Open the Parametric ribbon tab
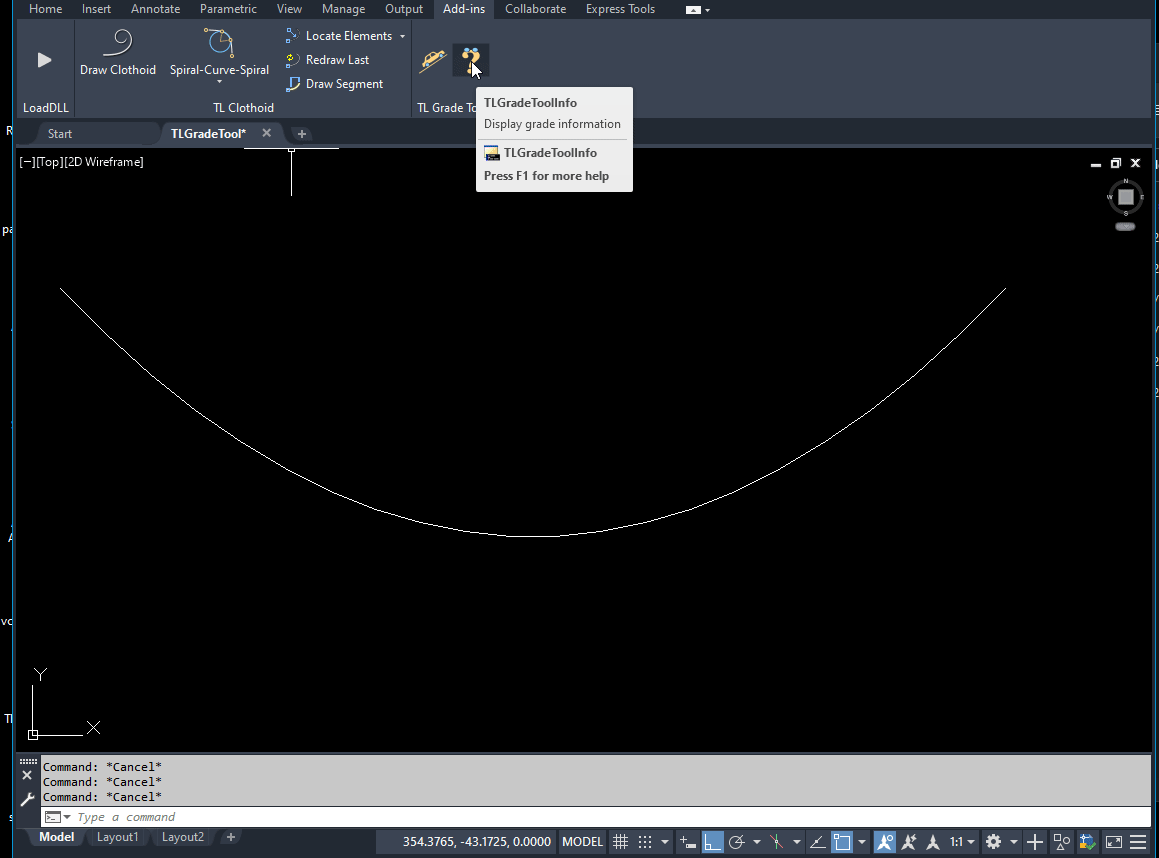Screen dimensions: 1159x858 click(x=228, y=9)
